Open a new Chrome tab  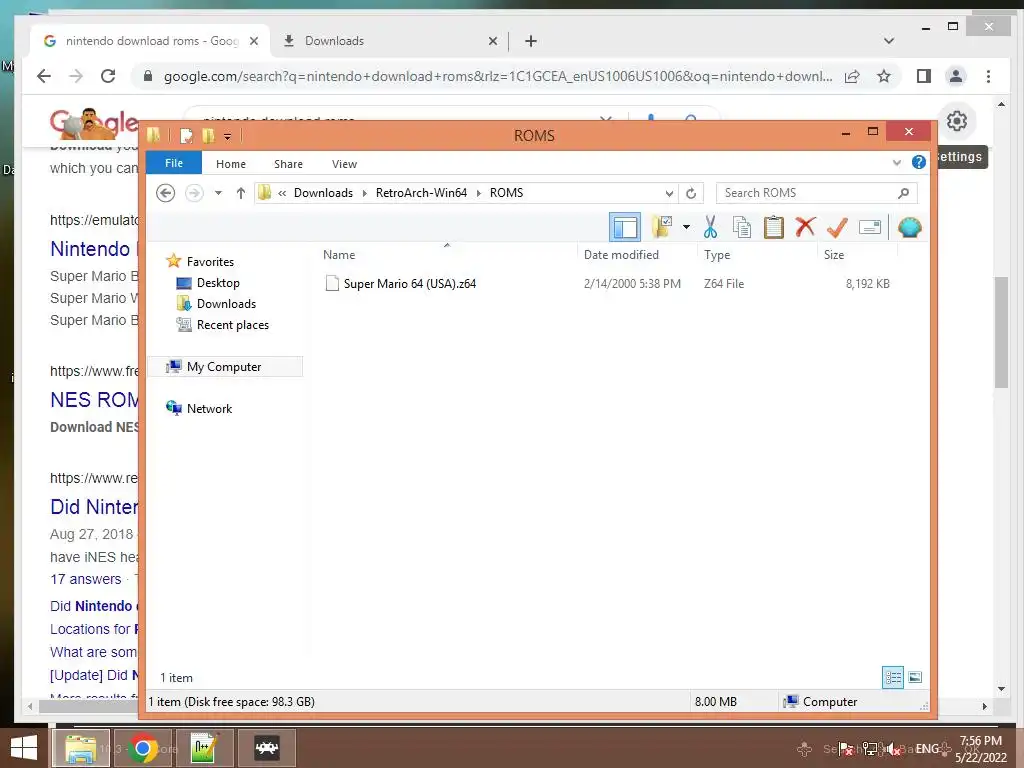pyautogui.click(x=531, y=41)
